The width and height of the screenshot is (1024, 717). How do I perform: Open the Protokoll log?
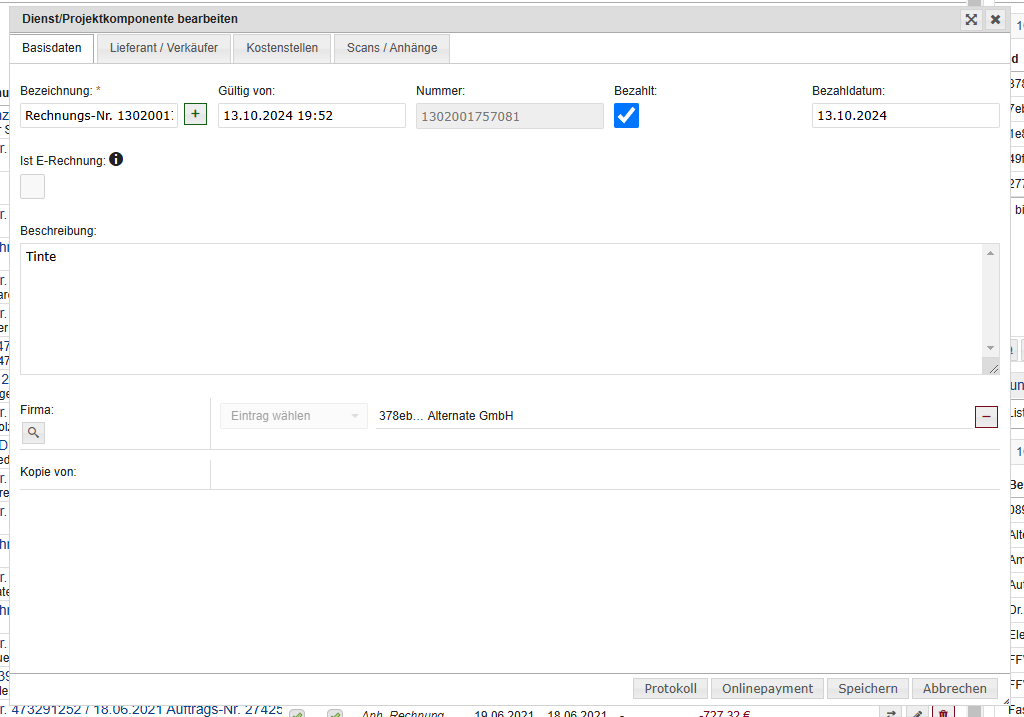click(x=670, y=688)
